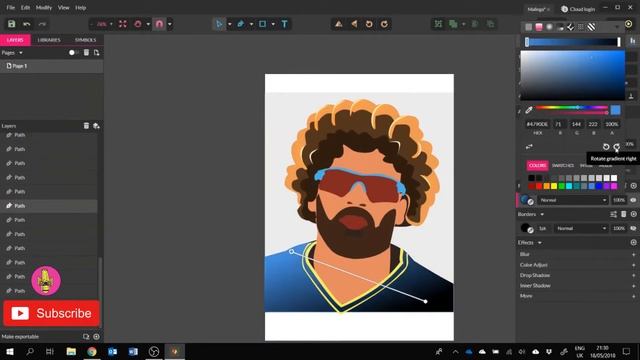Flip selection vertically
This screenshot has height=360, width=640.
click(338, 24)
